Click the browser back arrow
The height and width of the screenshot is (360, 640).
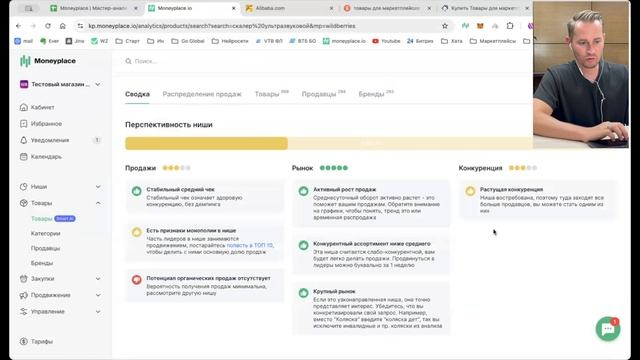tap(19, 26)
